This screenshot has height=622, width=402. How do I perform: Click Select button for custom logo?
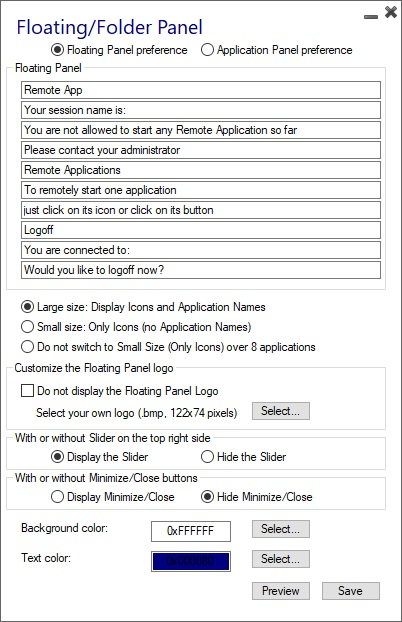pyautogui.click(x=281, y=411)
